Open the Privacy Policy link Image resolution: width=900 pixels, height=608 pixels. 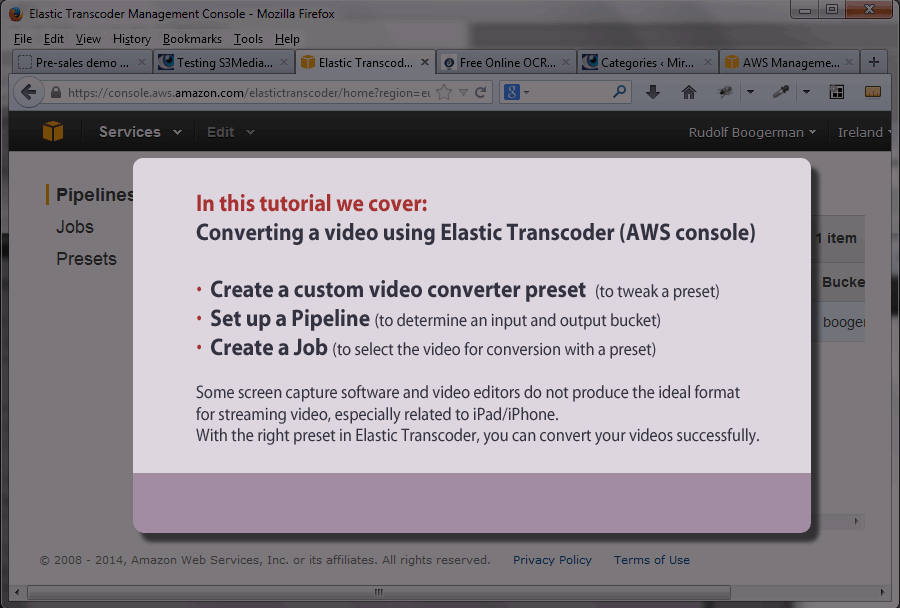click(x=552, y=560)
